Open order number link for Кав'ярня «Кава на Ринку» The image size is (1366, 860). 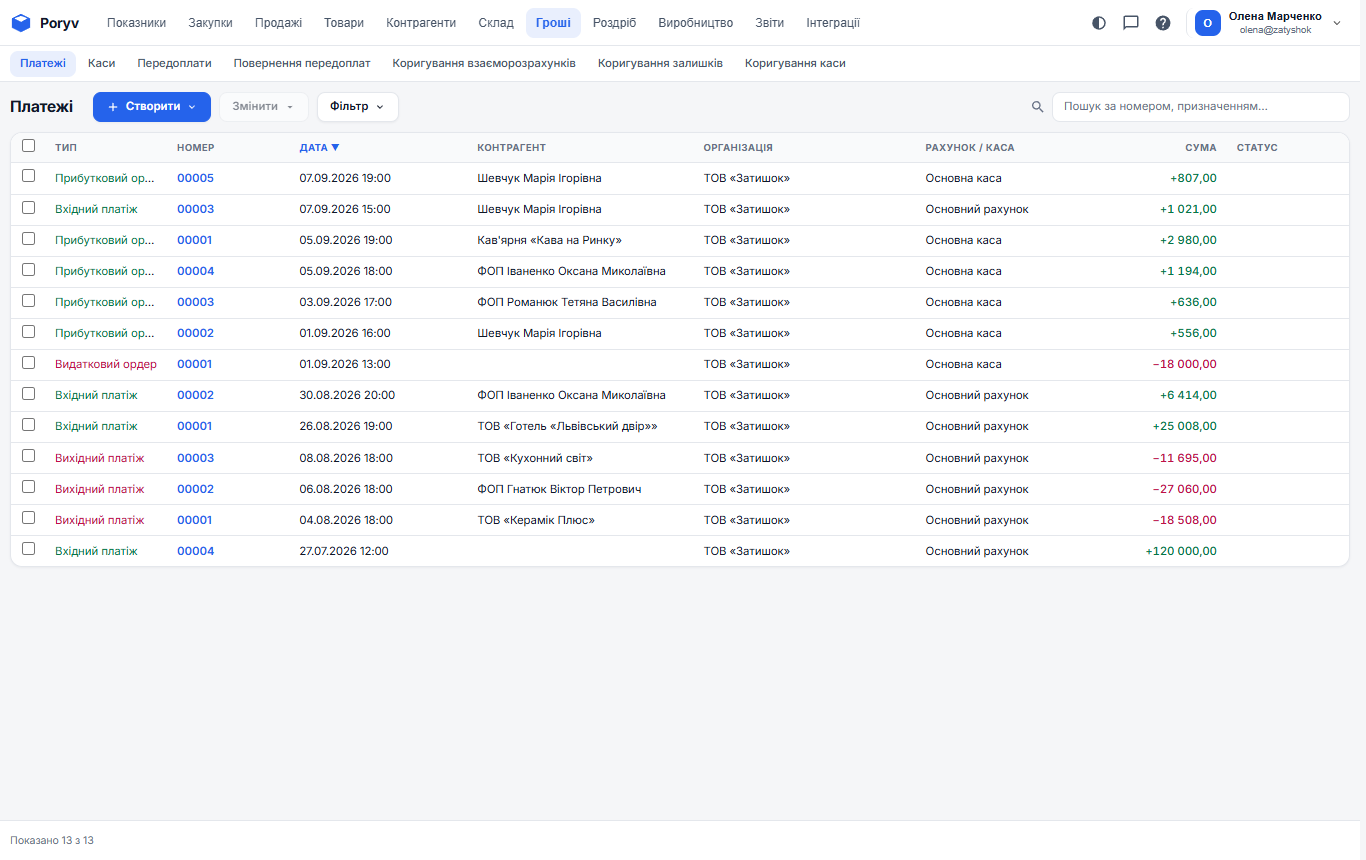pos(194,240)
